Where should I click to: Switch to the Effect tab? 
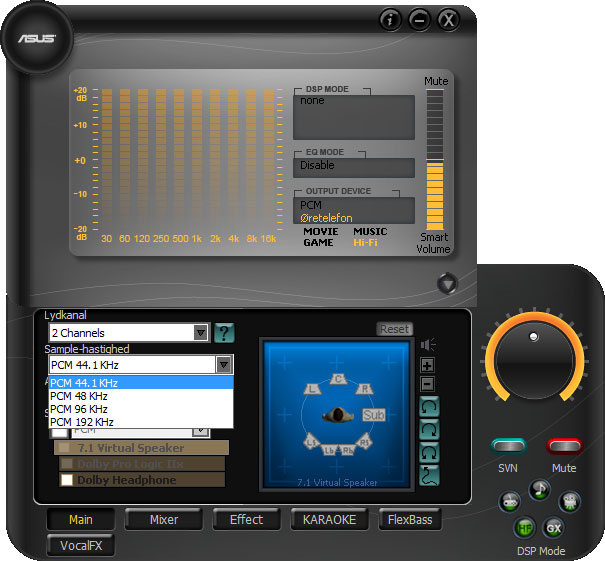(x=247, y=519)
